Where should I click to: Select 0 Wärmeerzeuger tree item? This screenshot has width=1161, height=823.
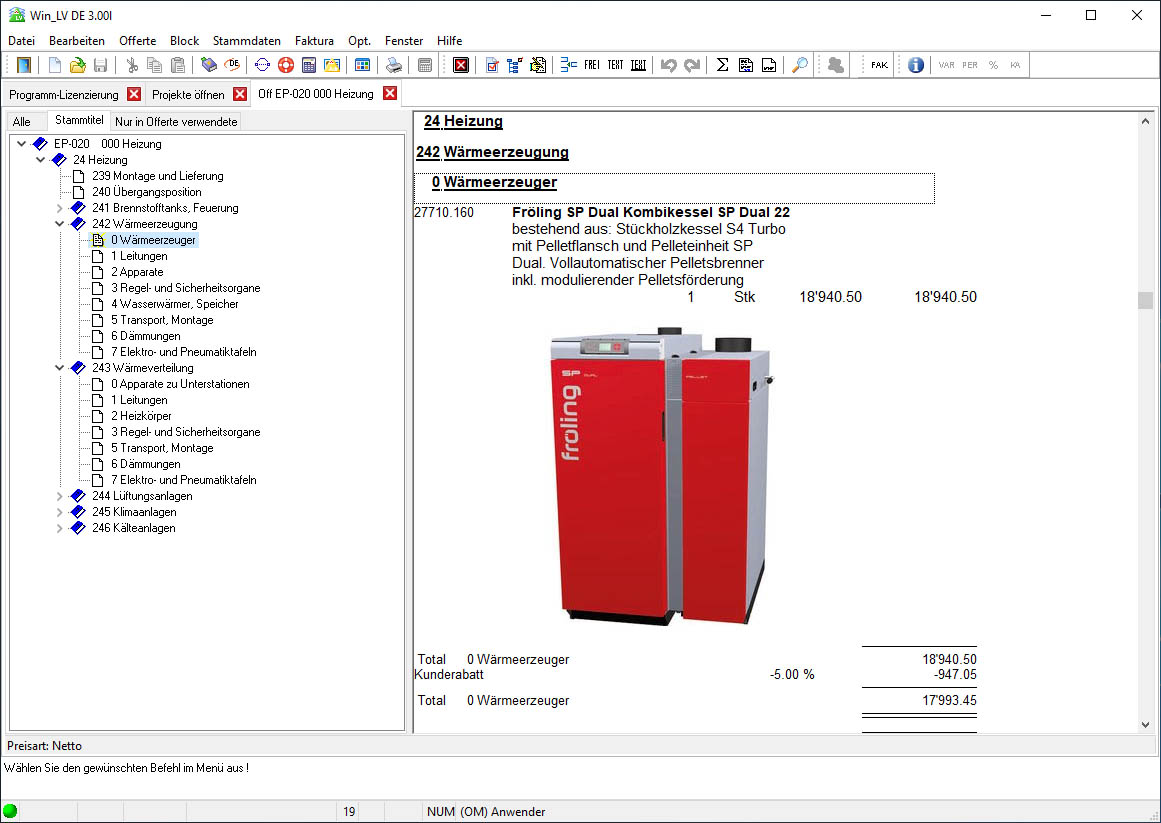click(153, 240)
